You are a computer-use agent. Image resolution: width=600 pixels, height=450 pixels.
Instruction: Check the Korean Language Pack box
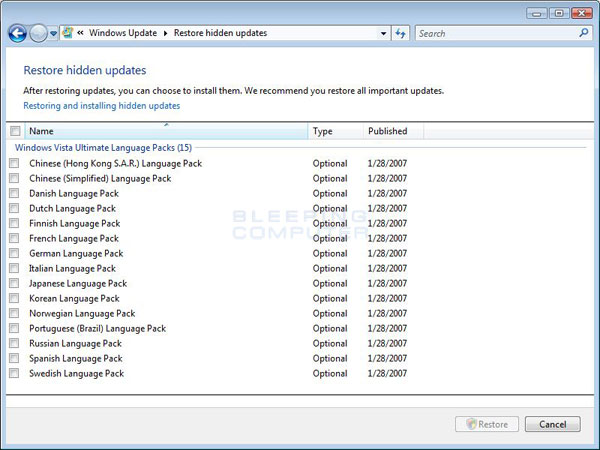click(14, 298)
